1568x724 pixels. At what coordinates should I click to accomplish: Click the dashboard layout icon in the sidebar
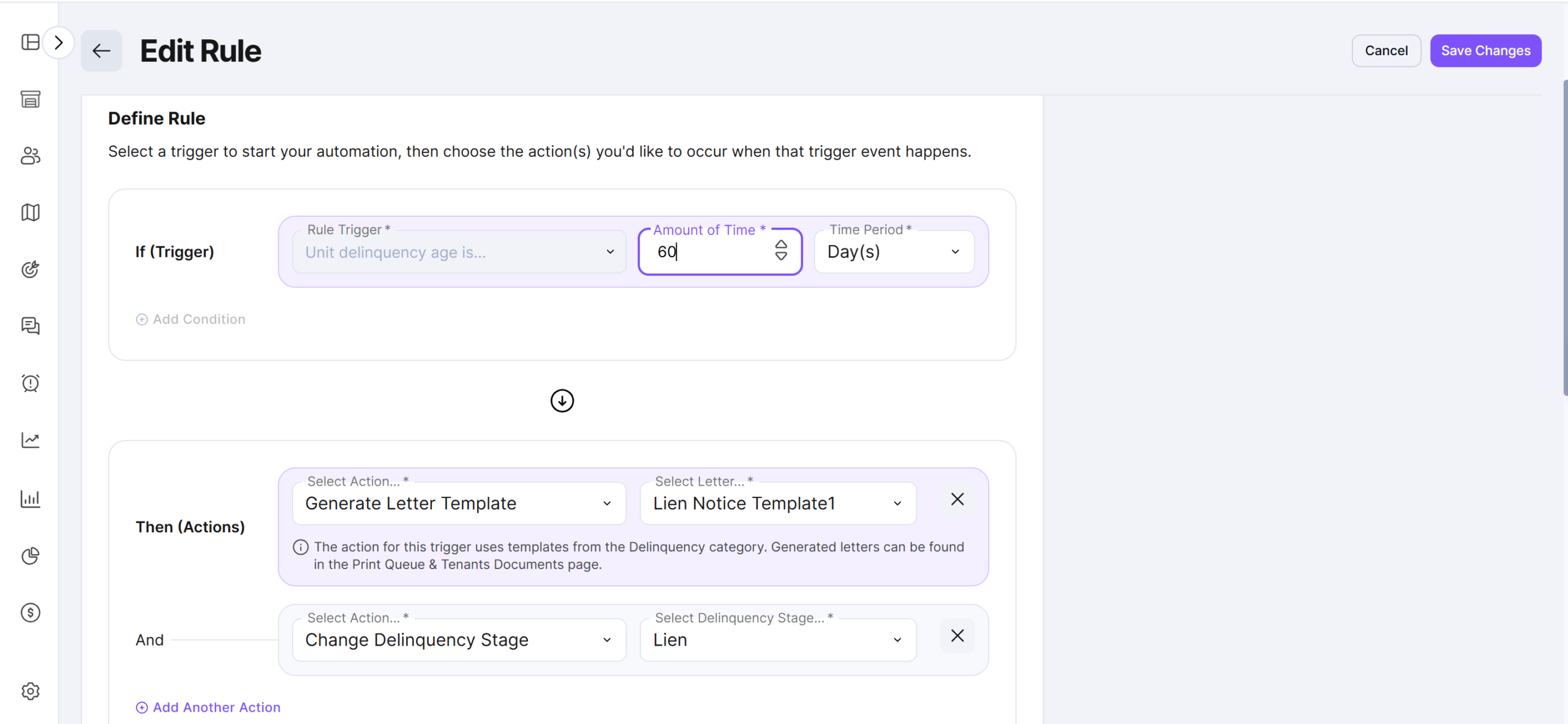(30, 42)
